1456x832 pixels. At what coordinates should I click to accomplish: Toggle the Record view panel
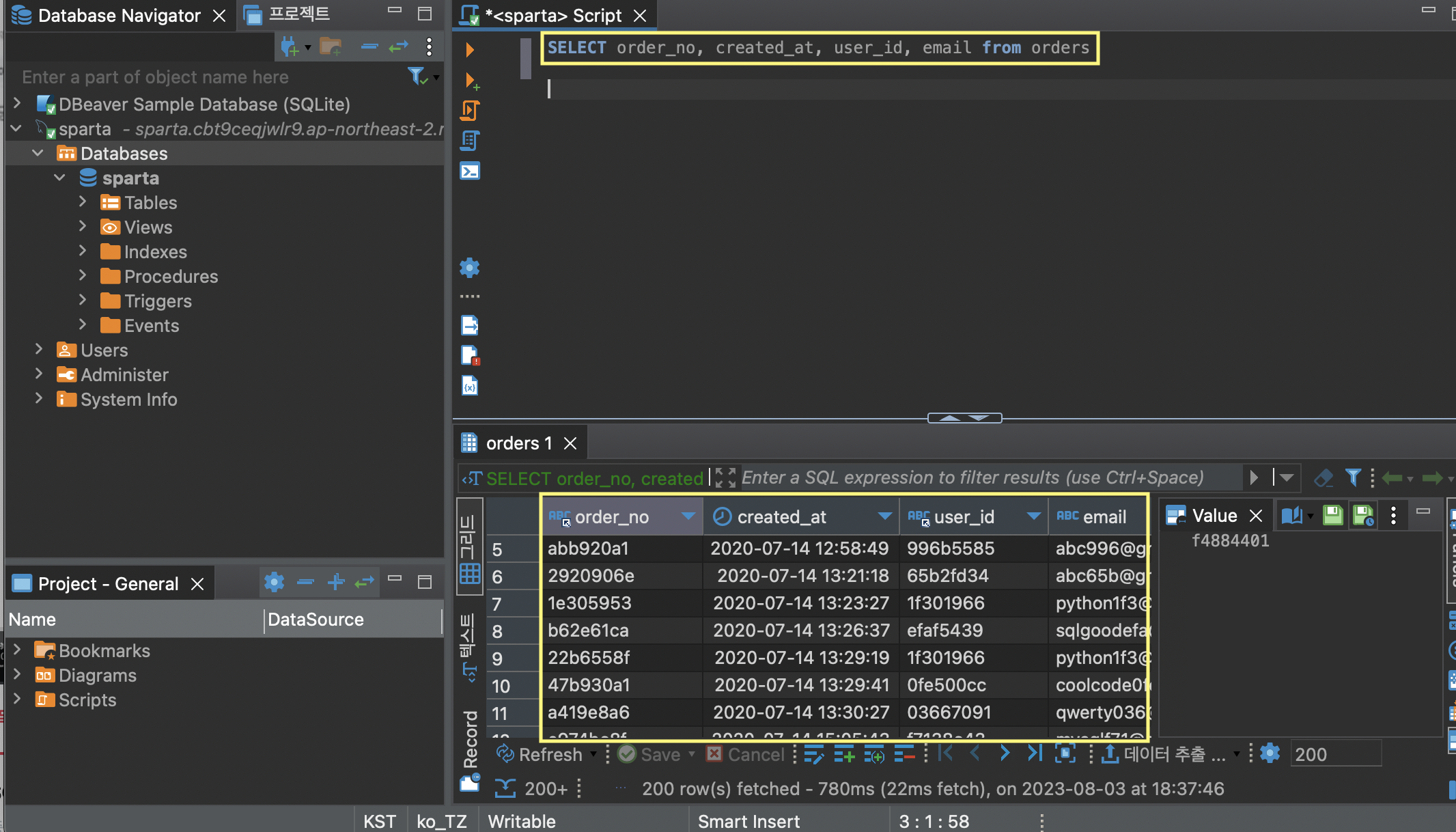470,738
